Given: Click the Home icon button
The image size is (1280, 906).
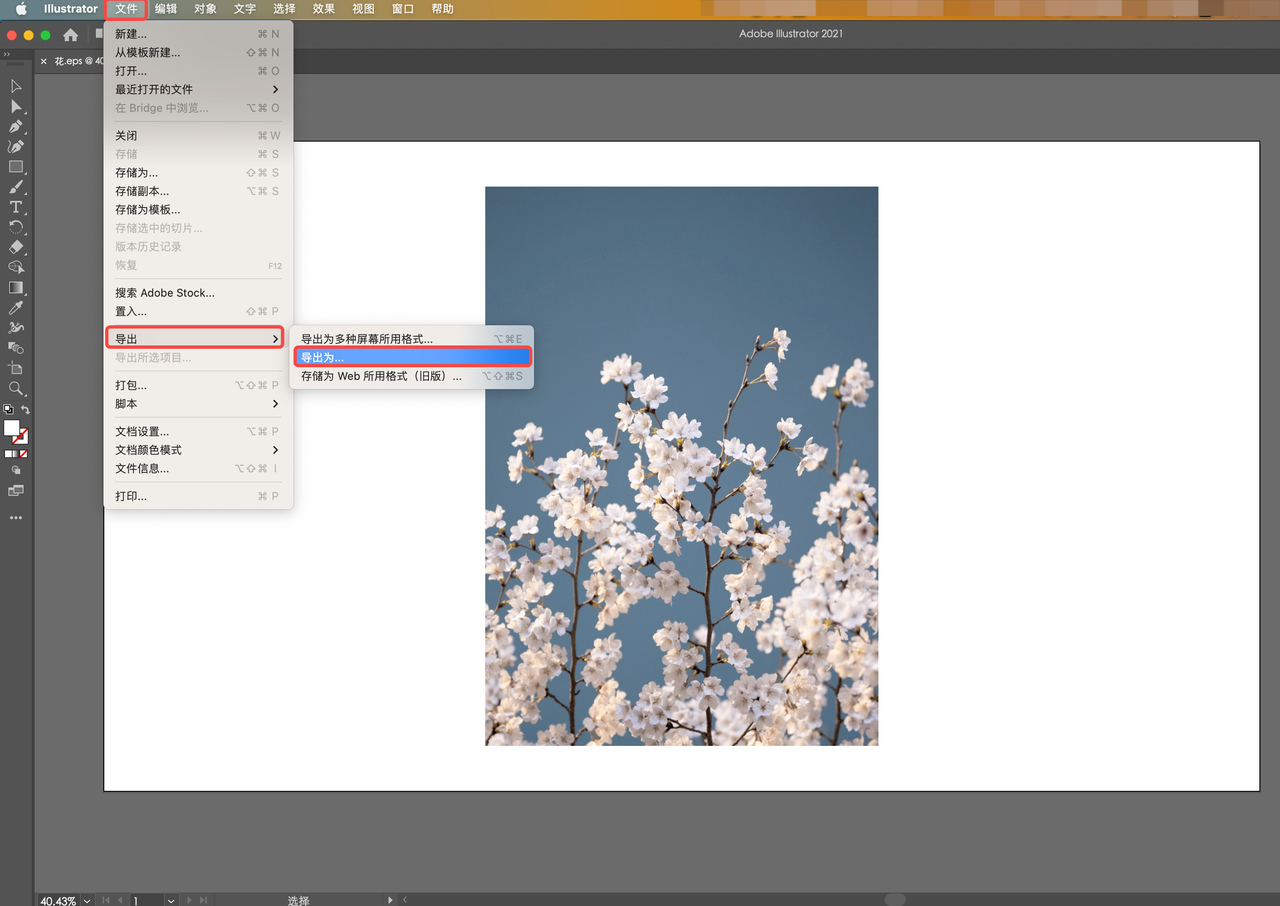Looking at the screenshot, I should click(71, 35).
